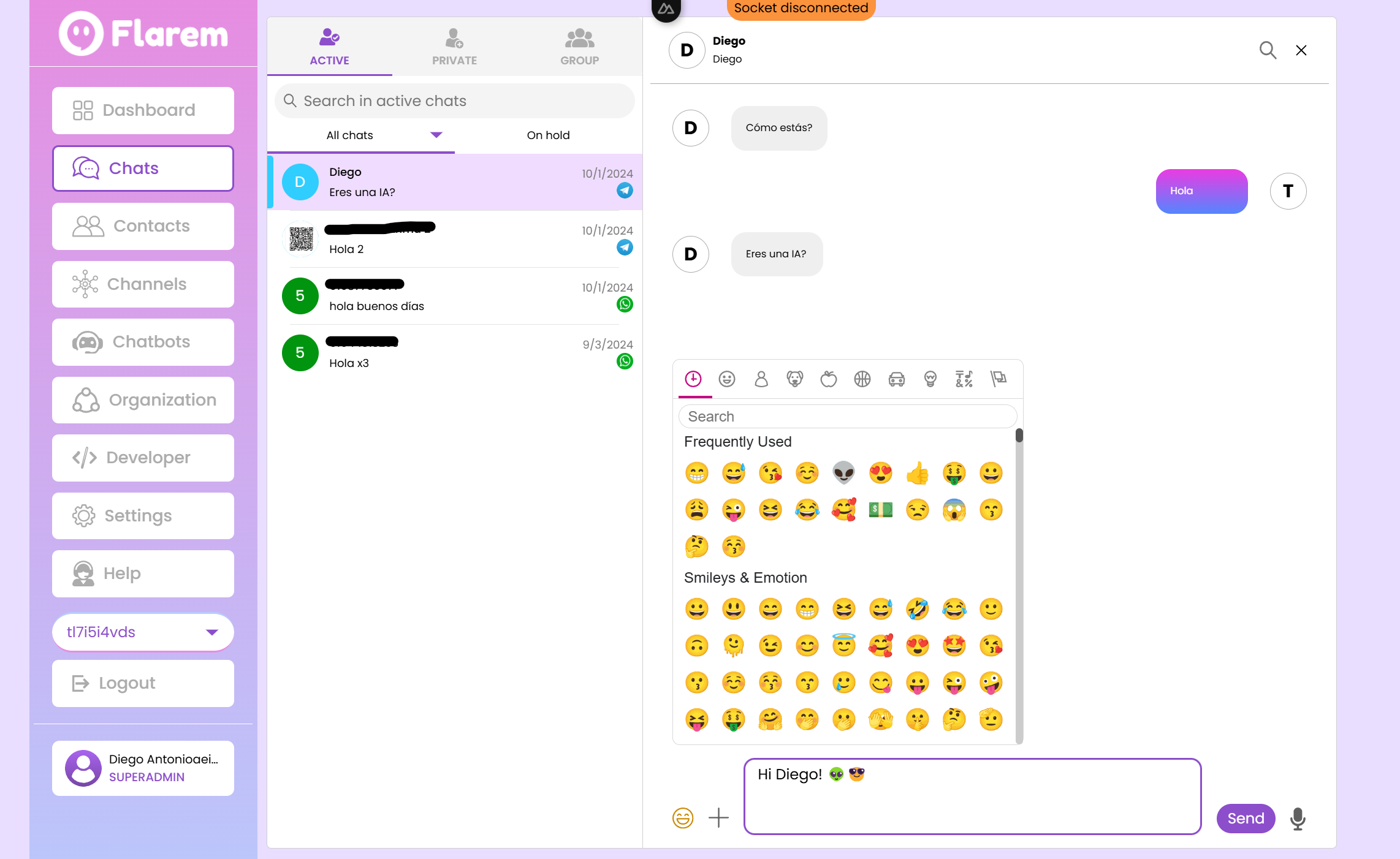Switch to On hold chats filter

click(548, 135)
